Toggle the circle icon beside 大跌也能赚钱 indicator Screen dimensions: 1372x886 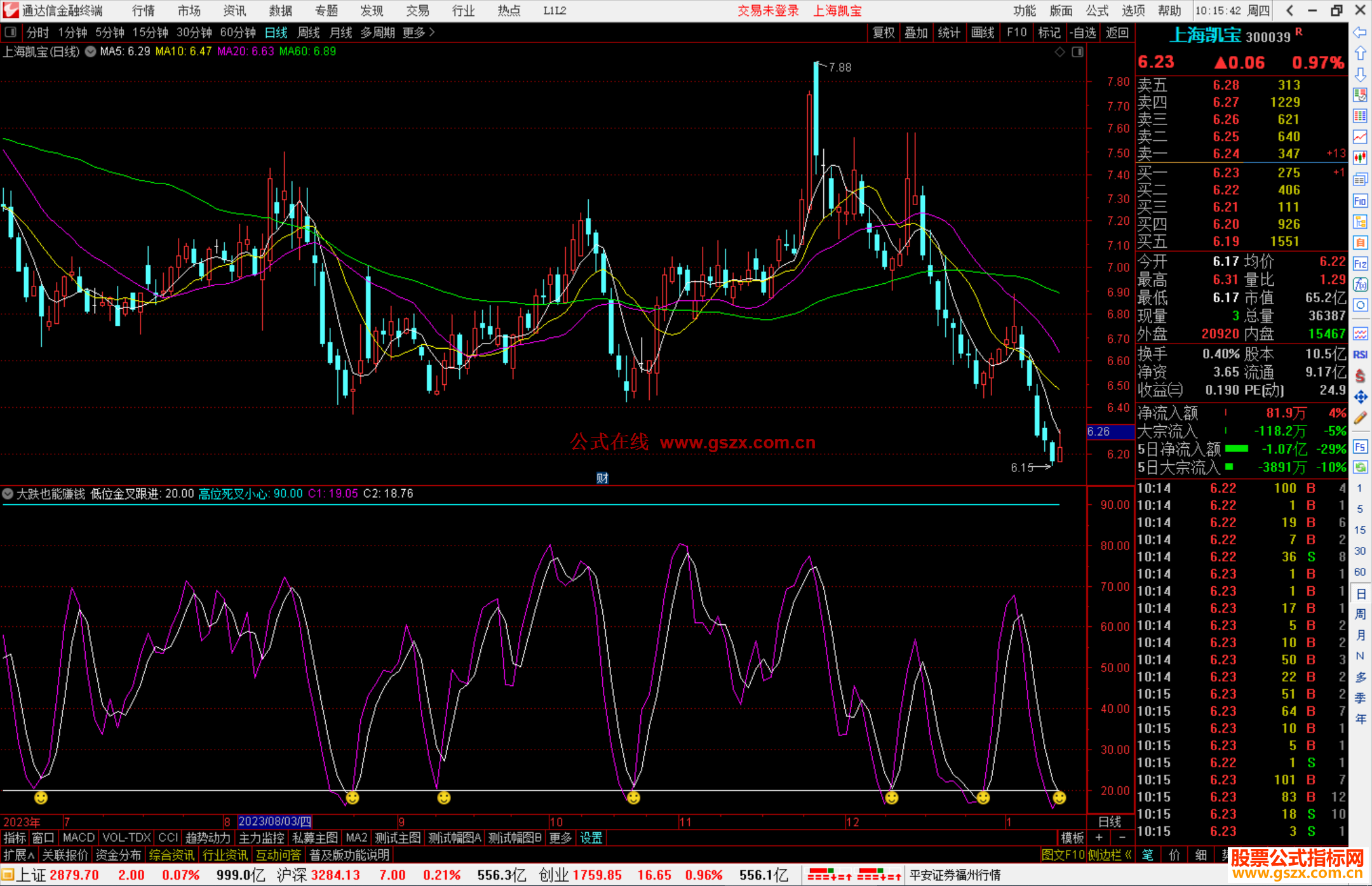click(x=8, y=493)
